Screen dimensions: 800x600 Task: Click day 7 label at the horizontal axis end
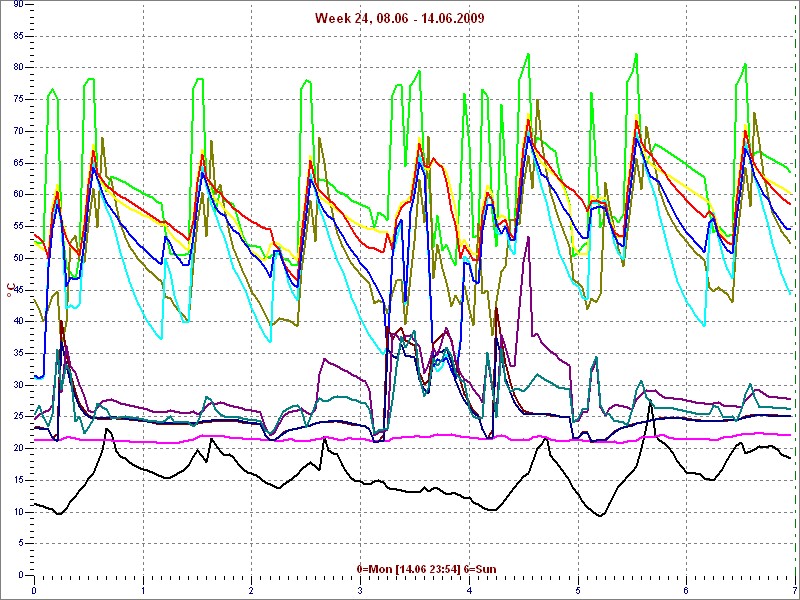tap(794, 591)
